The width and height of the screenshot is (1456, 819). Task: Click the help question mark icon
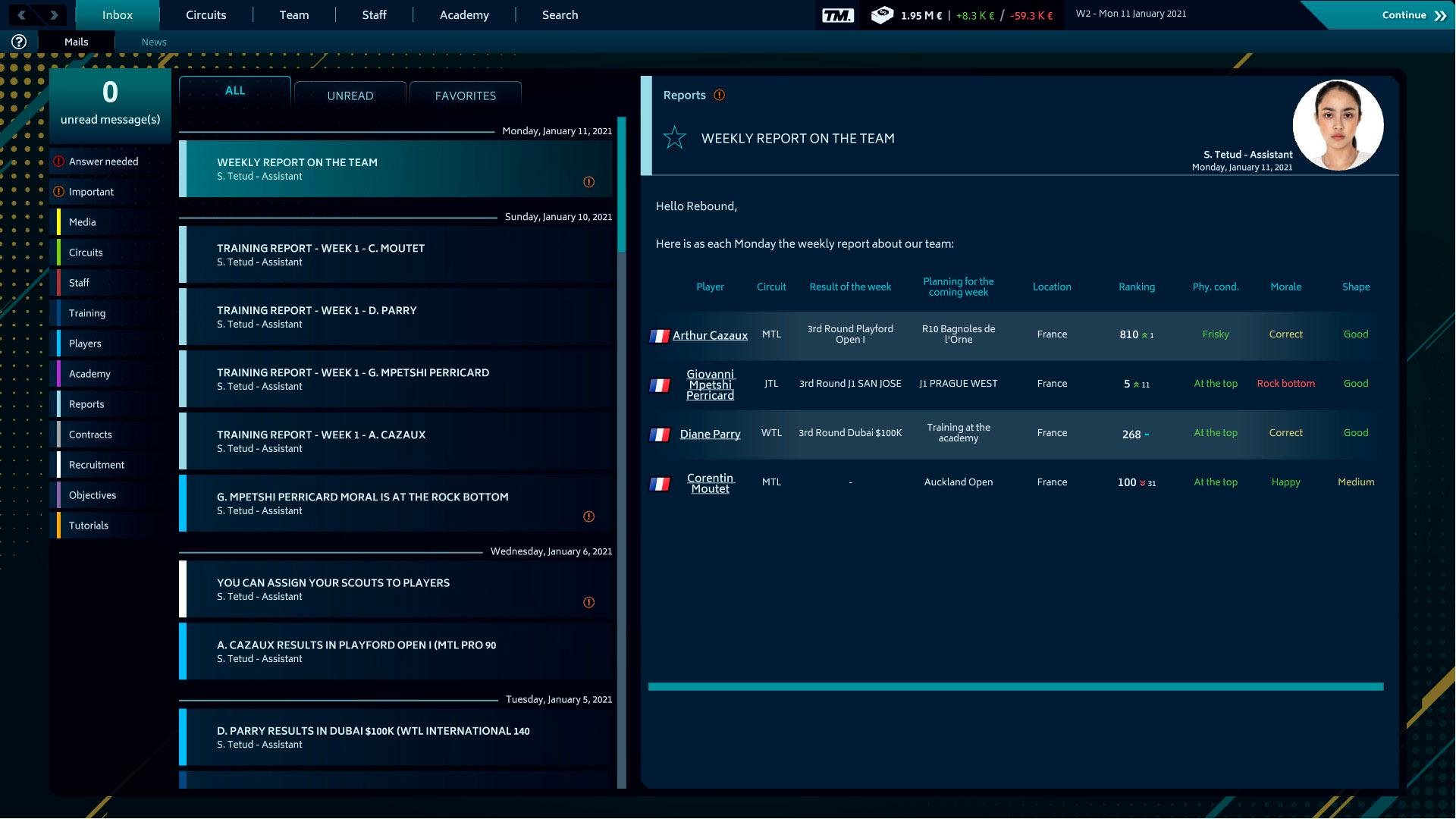(x=19, y=42)
